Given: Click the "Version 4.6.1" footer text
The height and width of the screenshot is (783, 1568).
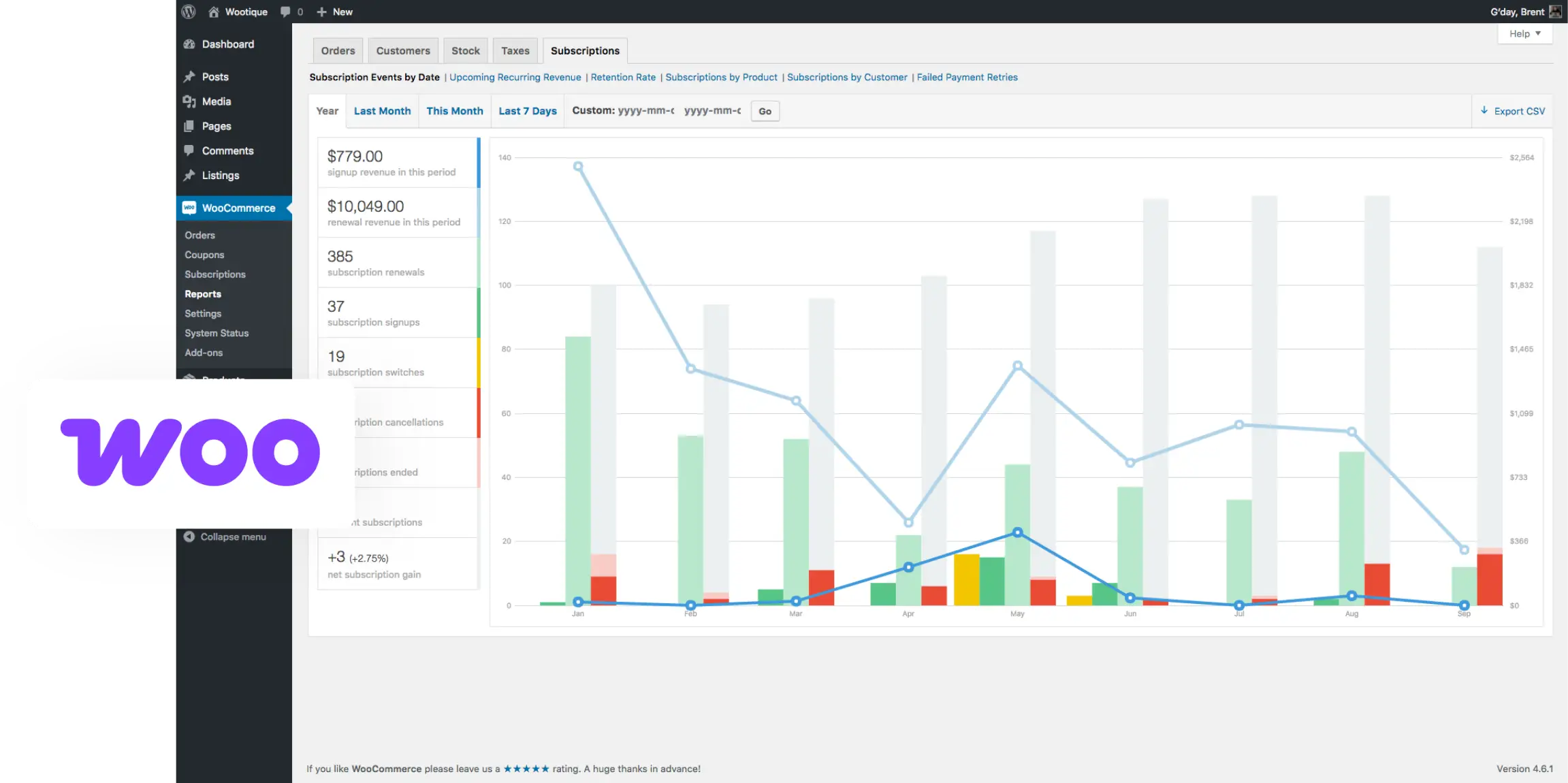Looking at the screenshot, I should tap(1524, 769).
